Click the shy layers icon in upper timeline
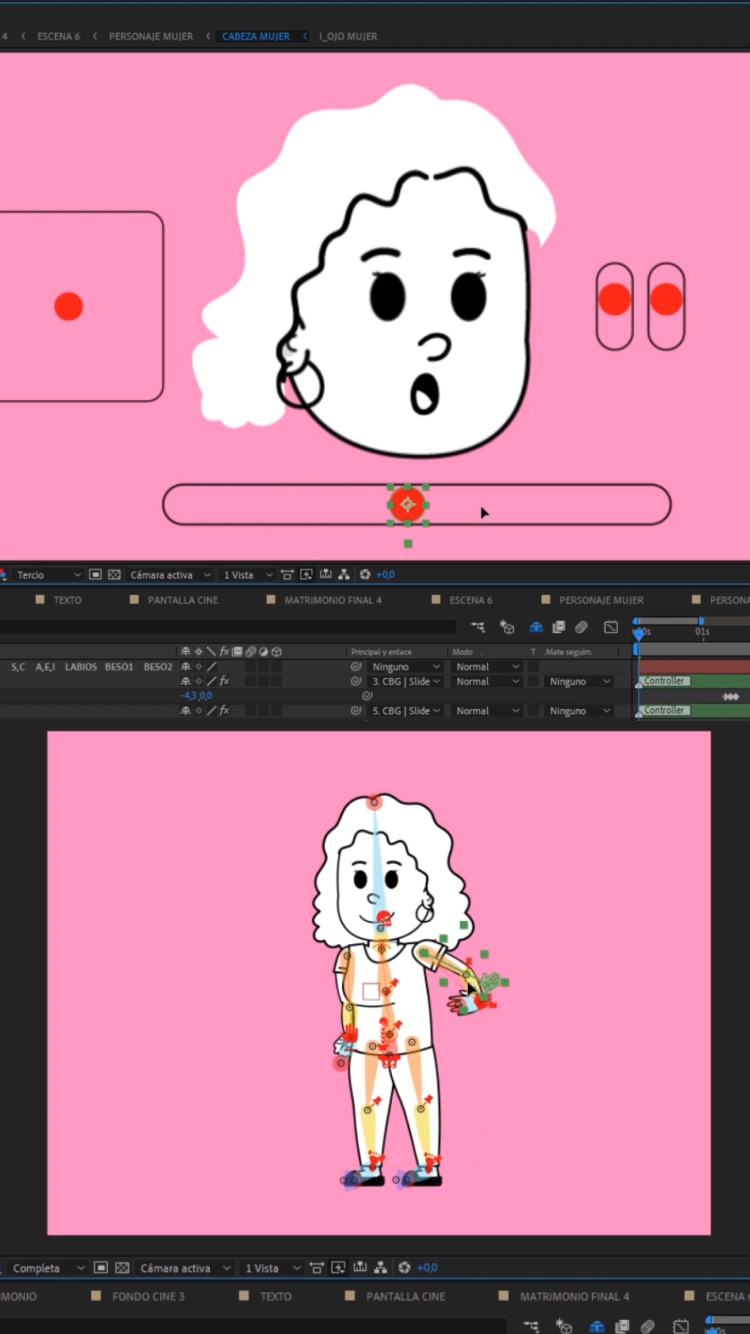Viewport: 750px width, 1334px height. [x=536, y=628]
